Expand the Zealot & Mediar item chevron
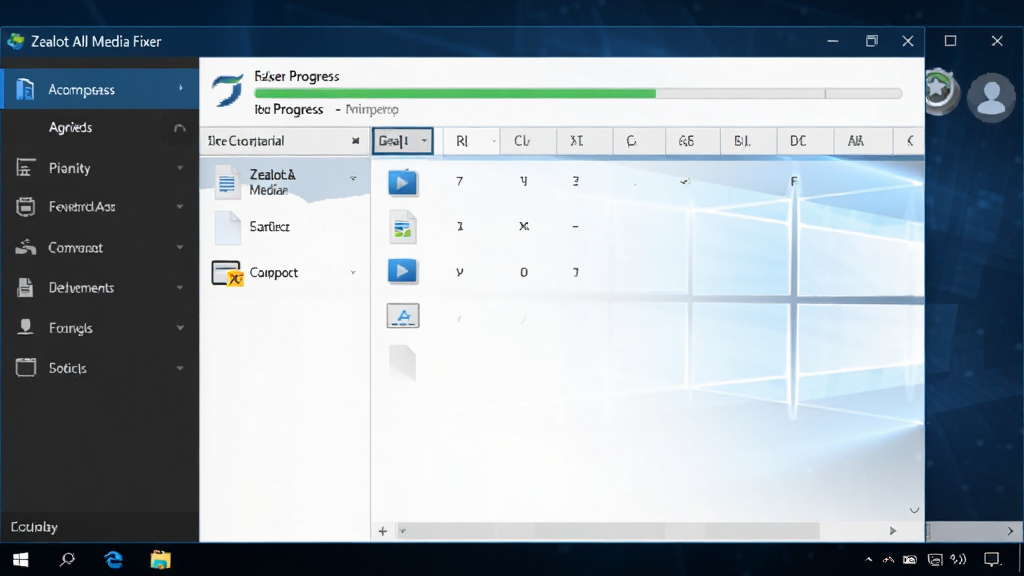This screenshot has height=576, width=1024. 353,178
